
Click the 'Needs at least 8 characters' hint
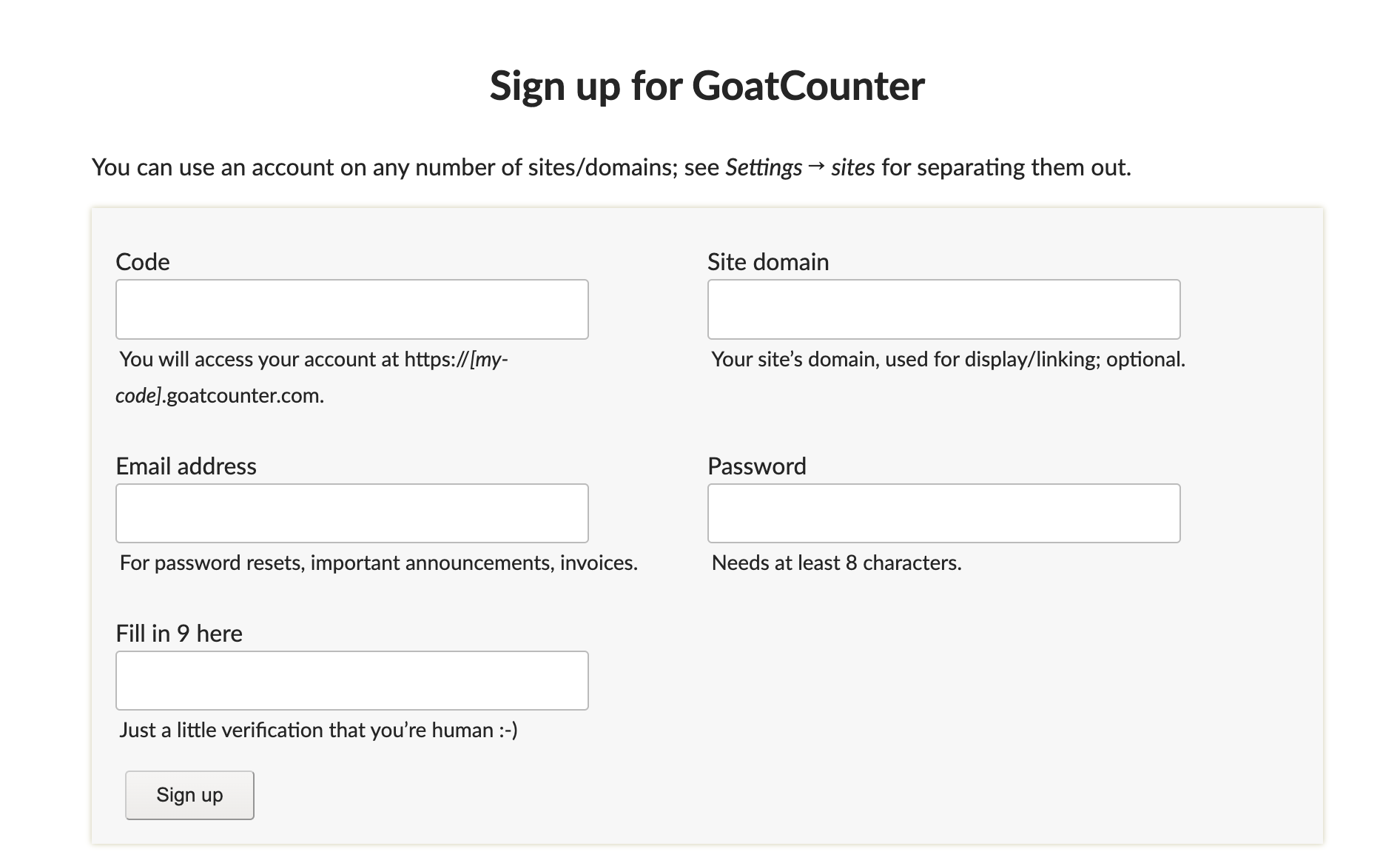[836, 563]
